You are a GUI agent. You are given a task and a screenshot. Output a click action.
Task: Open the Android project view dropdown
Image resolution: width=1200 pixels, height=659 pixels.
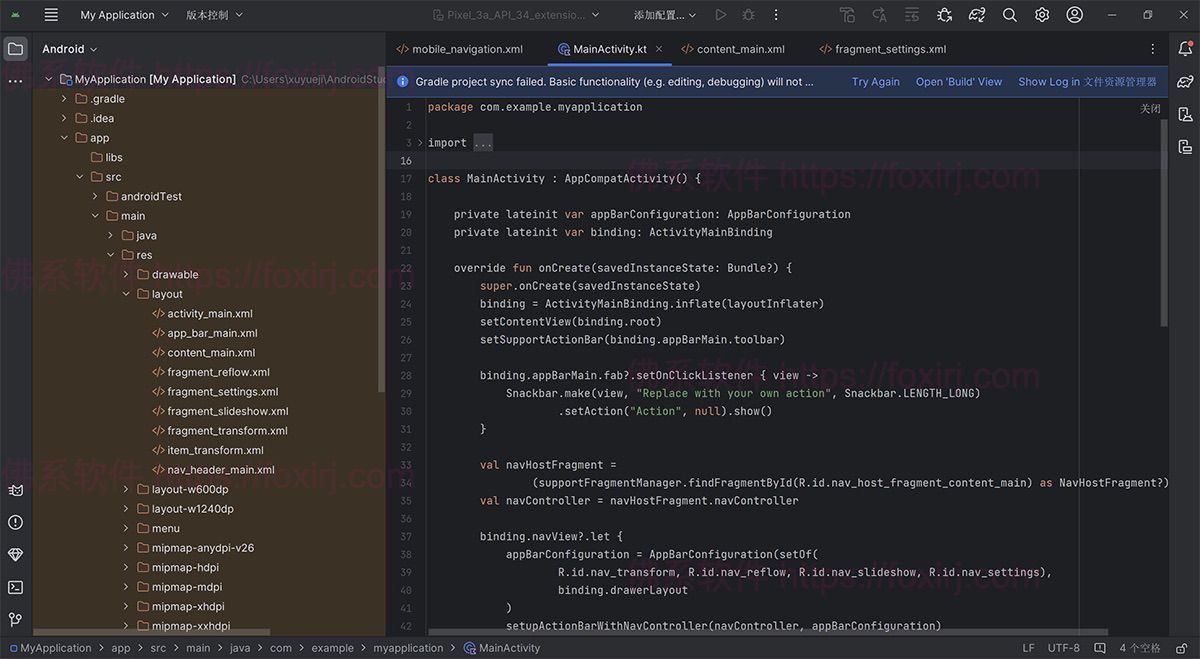70,49
